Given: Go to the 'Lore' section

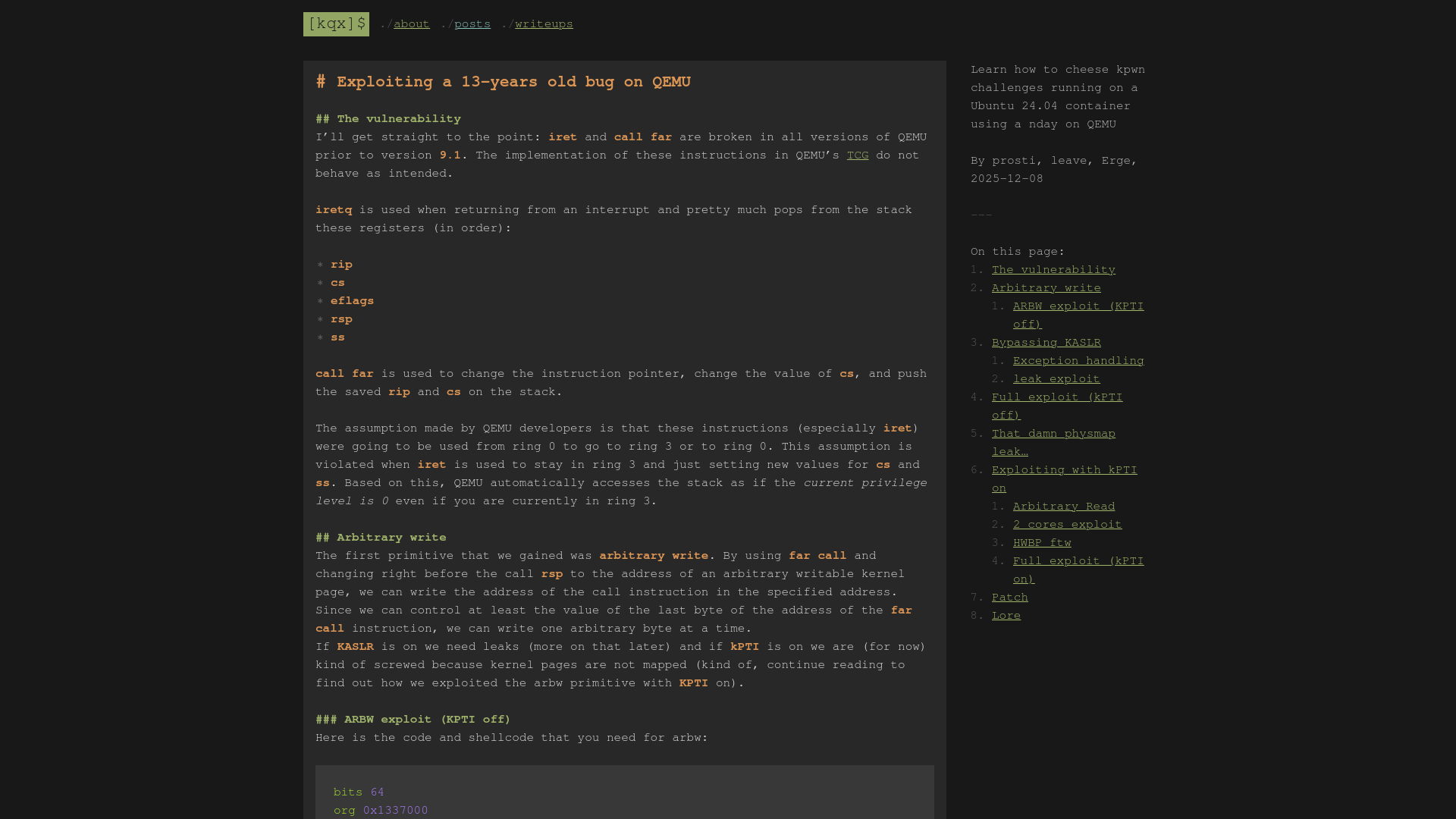Looking at the screenshot, I should pos(1006,615).
